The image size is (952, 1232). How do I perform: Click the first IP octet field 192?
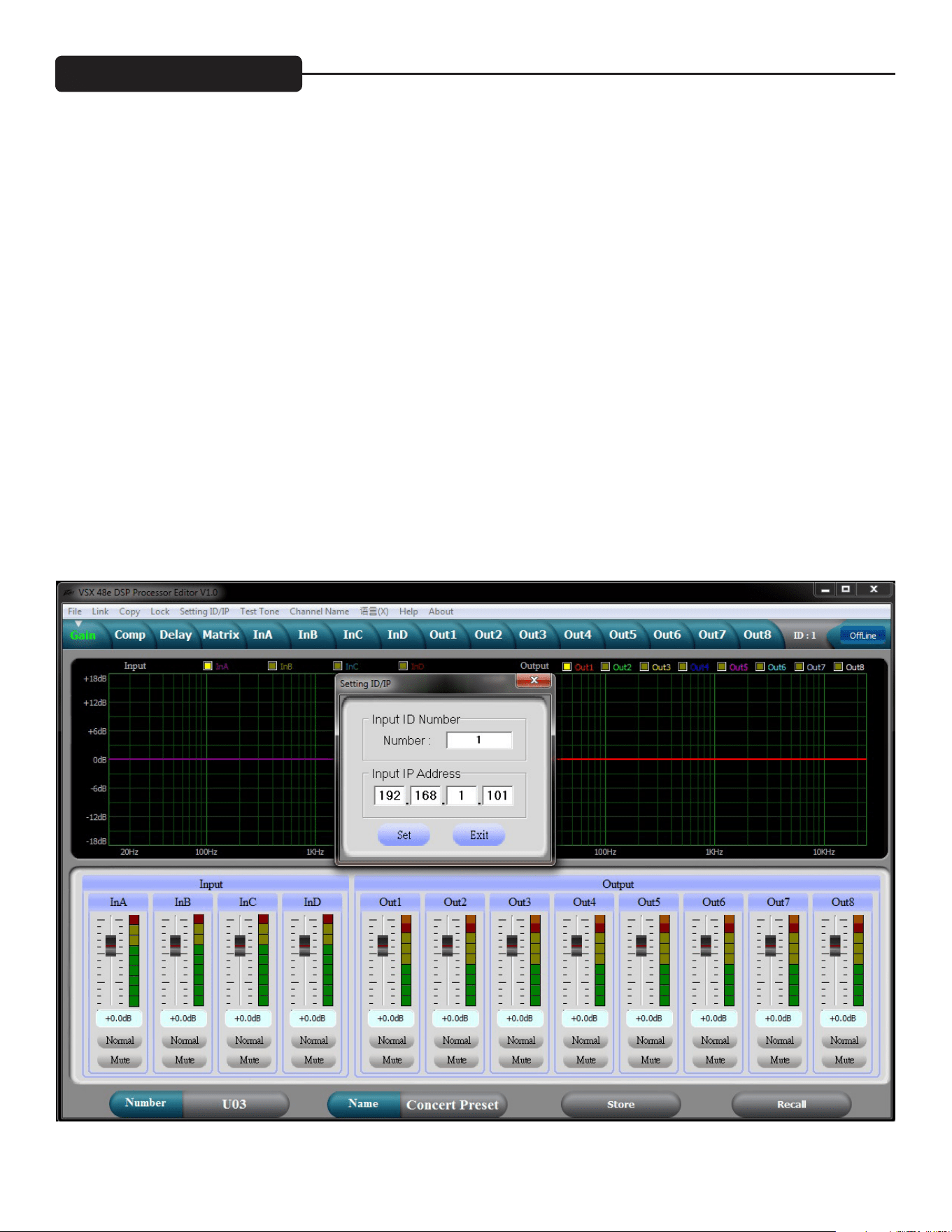point(390,795)
